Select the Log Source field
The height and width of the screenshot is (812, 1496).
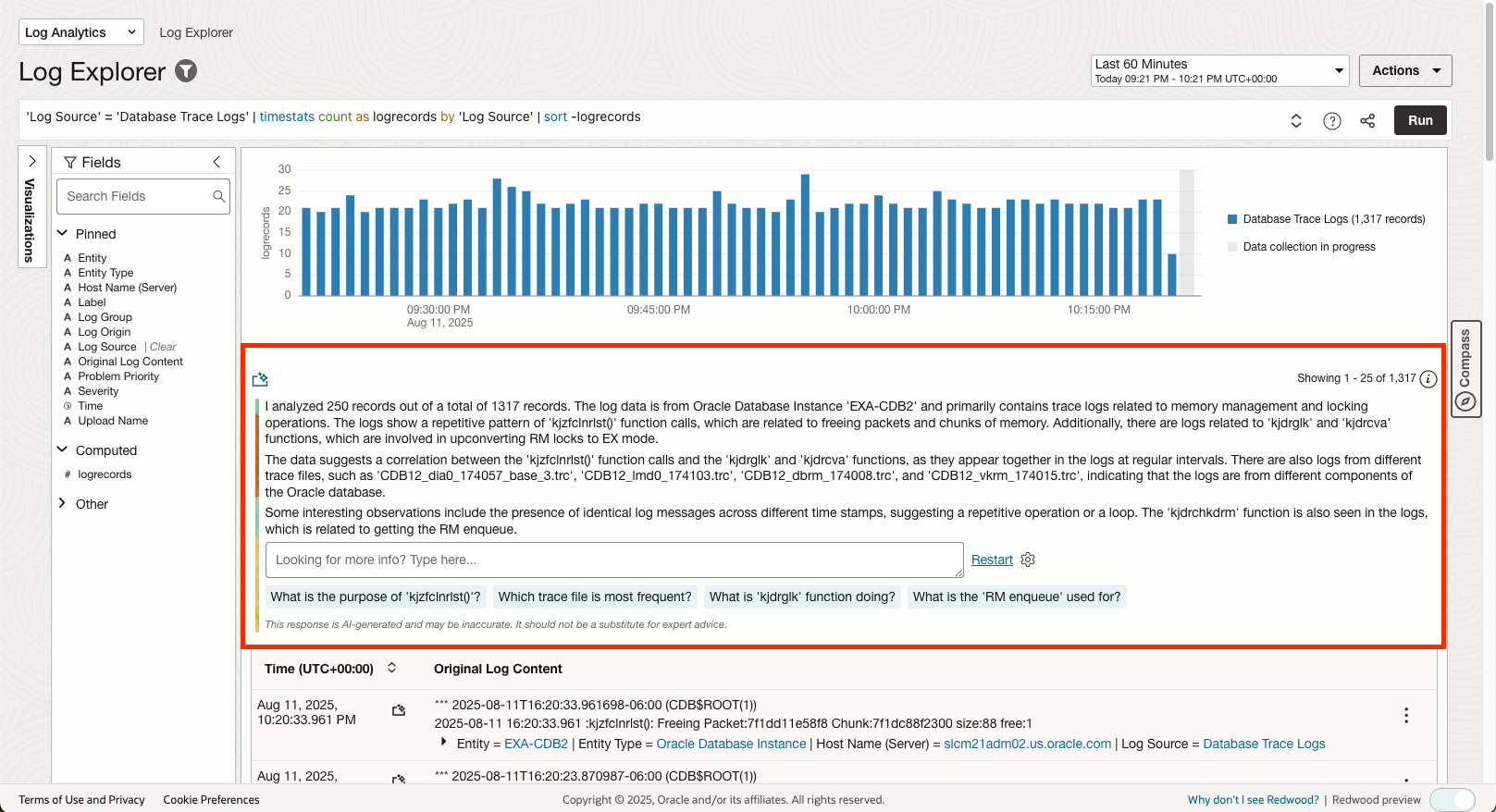point(106,347)
